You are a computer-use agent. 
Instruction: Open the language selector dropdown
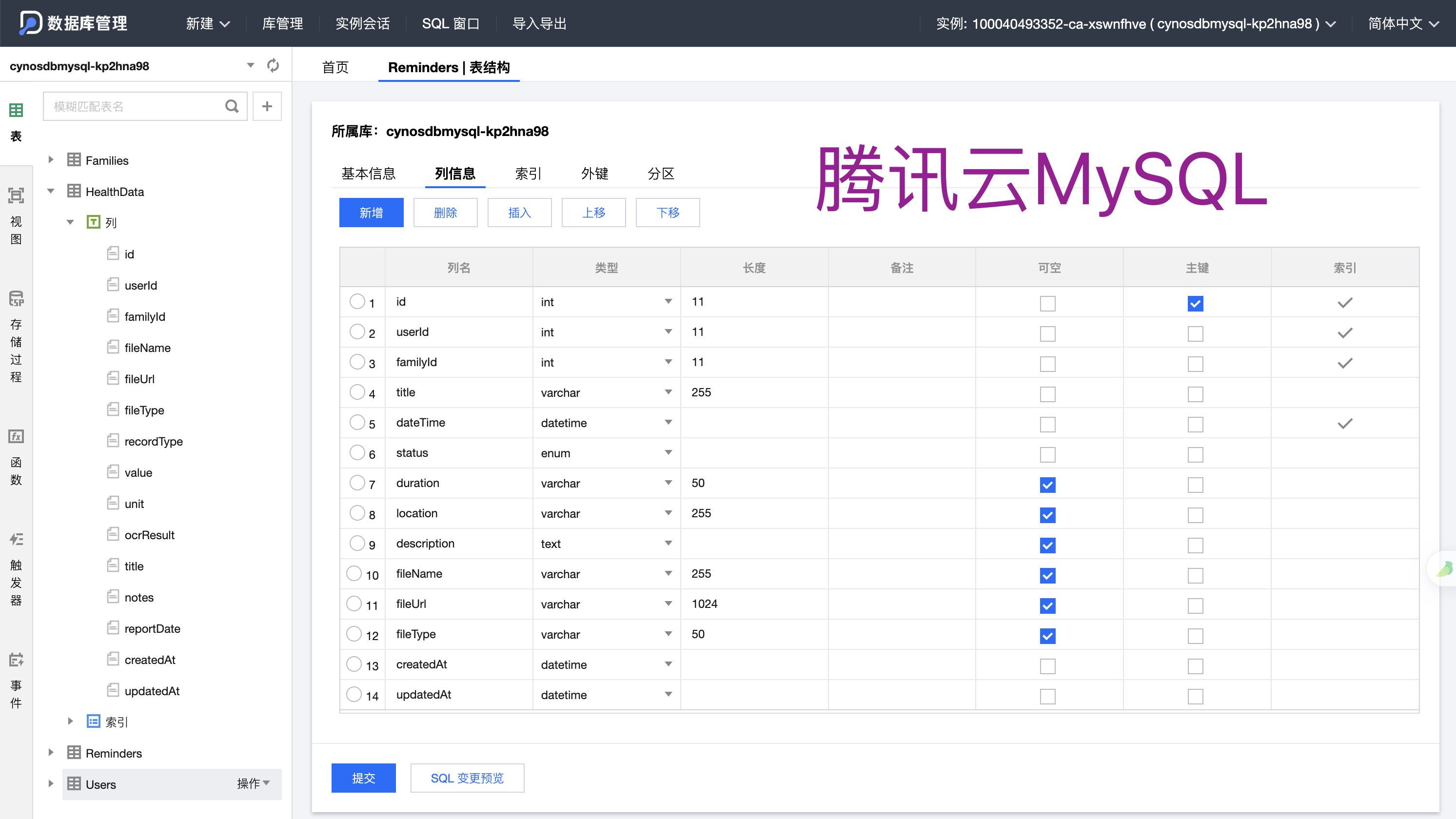pyautogui.click(x=1403, y=24)
